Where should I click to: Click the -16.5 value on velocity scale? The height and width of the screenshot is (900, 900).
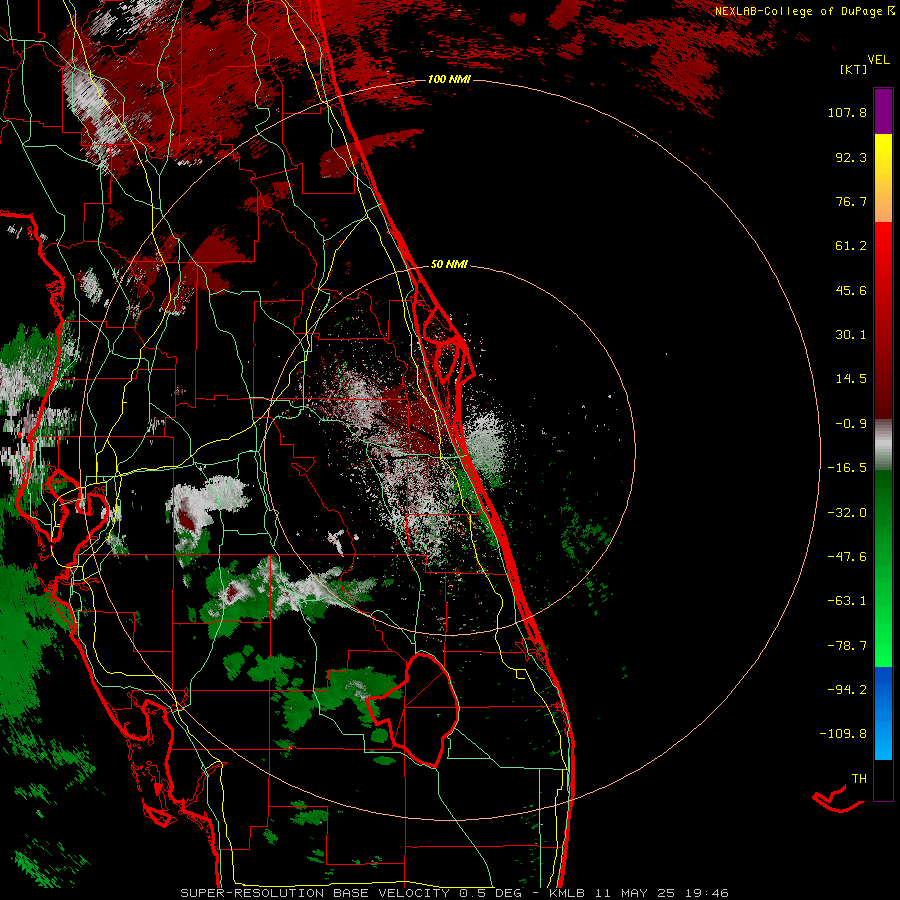pyautogui.click(x=847, y=468)
